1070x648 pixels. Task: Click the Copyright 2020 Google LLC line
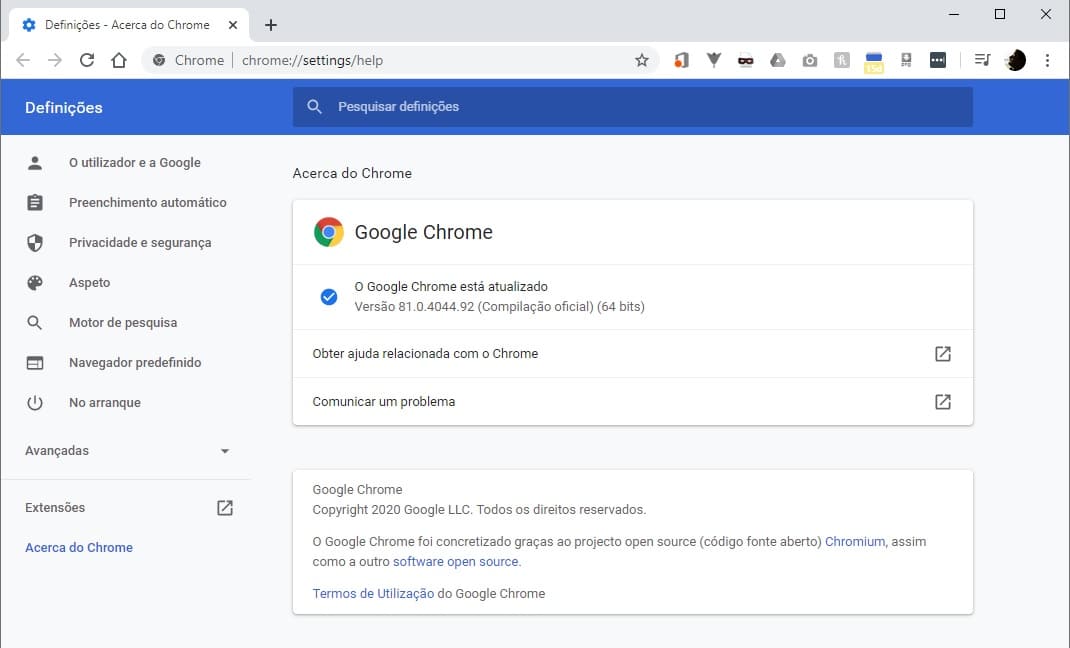click(x=479, y=510)
